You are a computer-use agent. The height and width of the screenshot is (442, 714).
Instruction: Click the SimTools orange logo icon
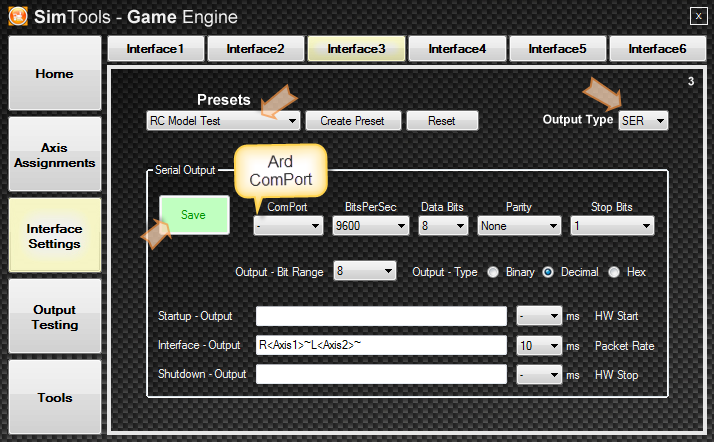[x=18, y=16]
